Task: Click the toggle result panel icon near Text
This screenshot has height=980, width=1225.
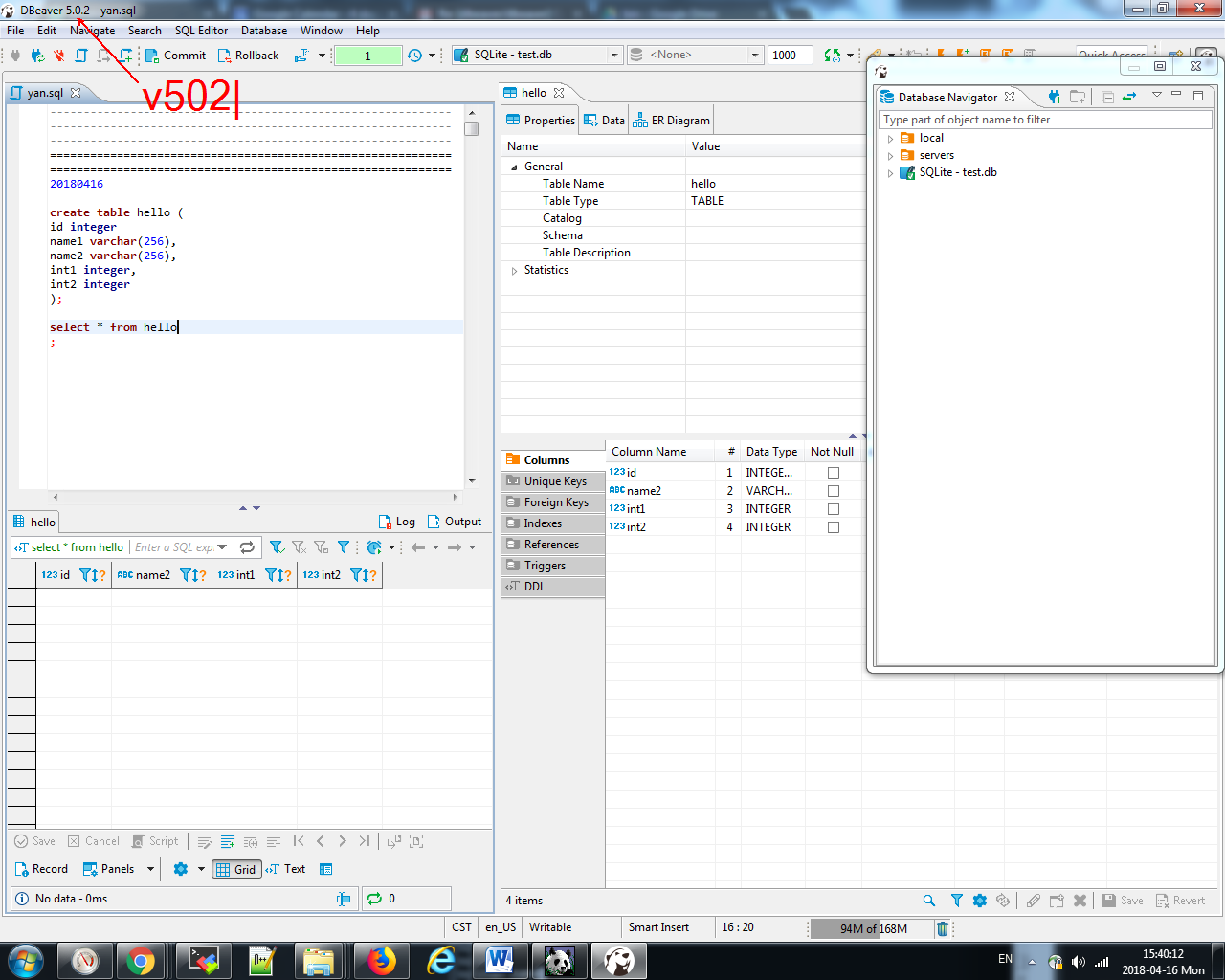Action: click(325, 869)
